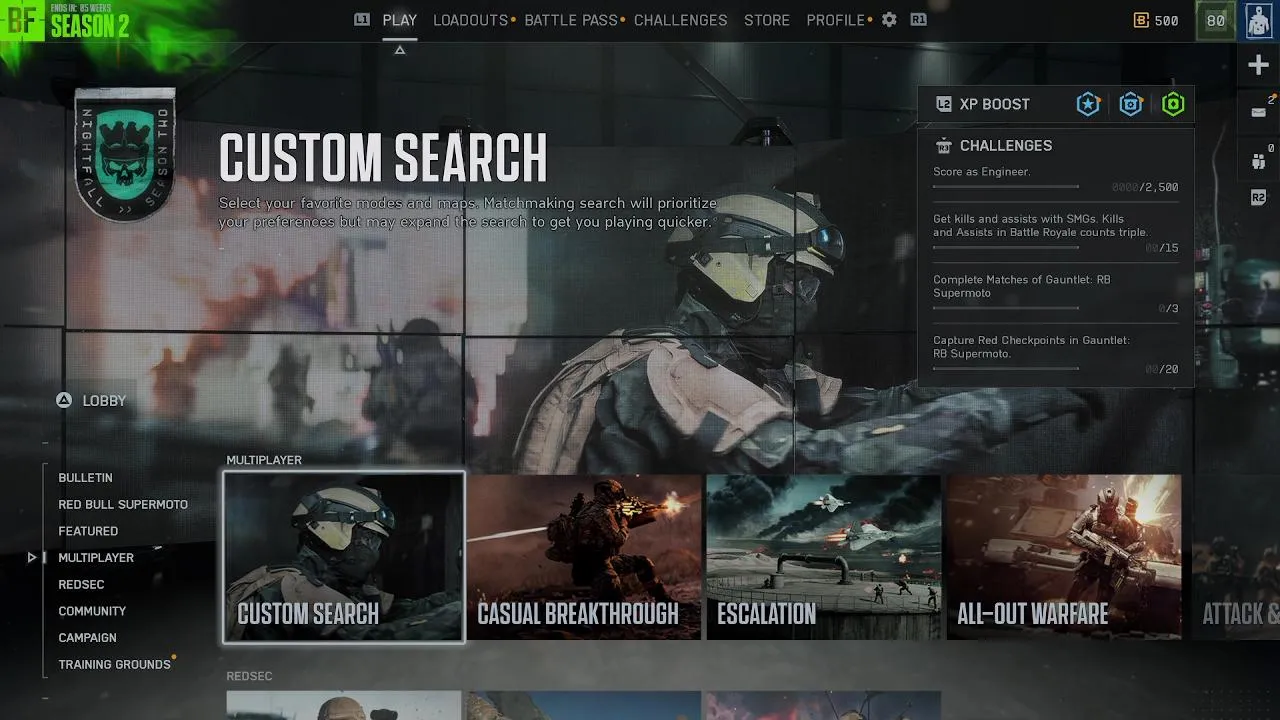Click the Nightfall Season Two skull badge
The image size is (1280, 720).
point(126,154)
